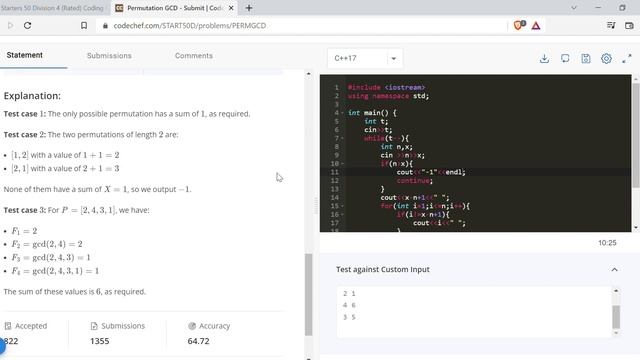The height and width of the screenshot is (360, 640).
Task: Expand the editor to fullscreen
Action: tap(627, 58)
